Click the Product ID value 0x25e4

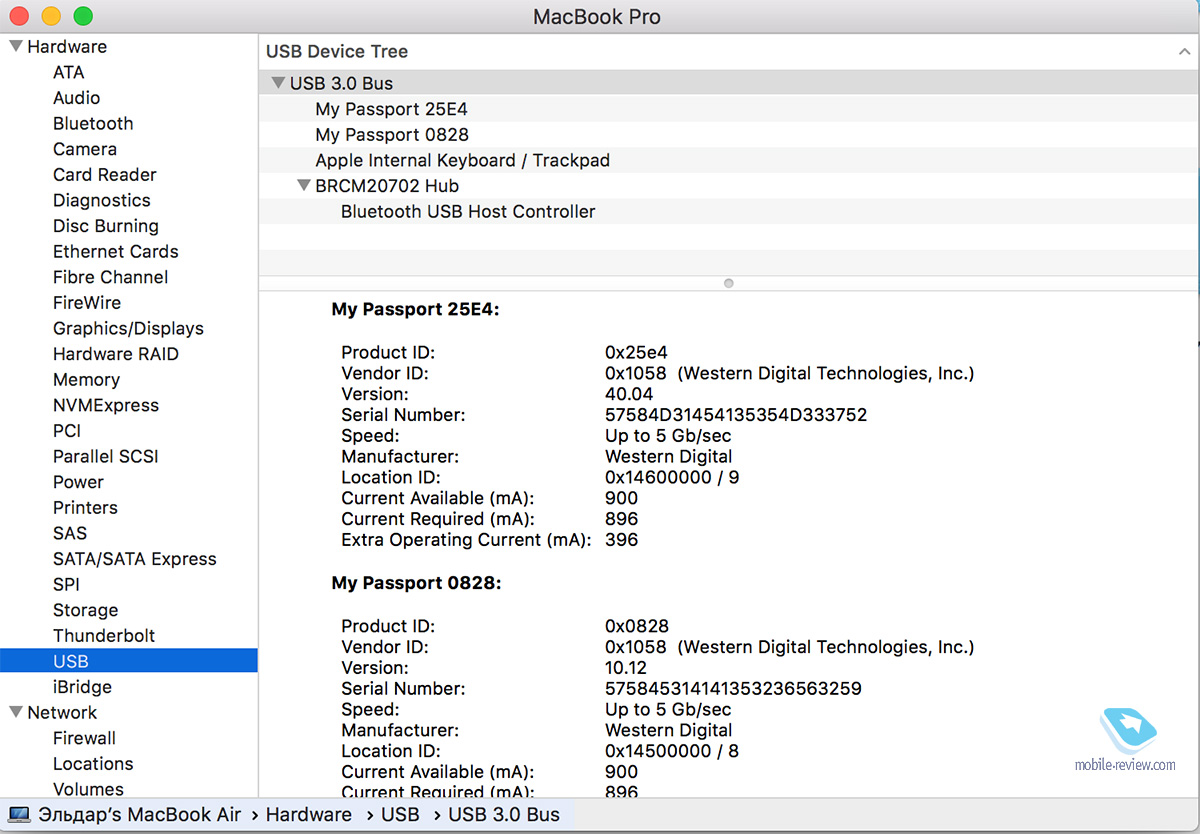[636, 352]
